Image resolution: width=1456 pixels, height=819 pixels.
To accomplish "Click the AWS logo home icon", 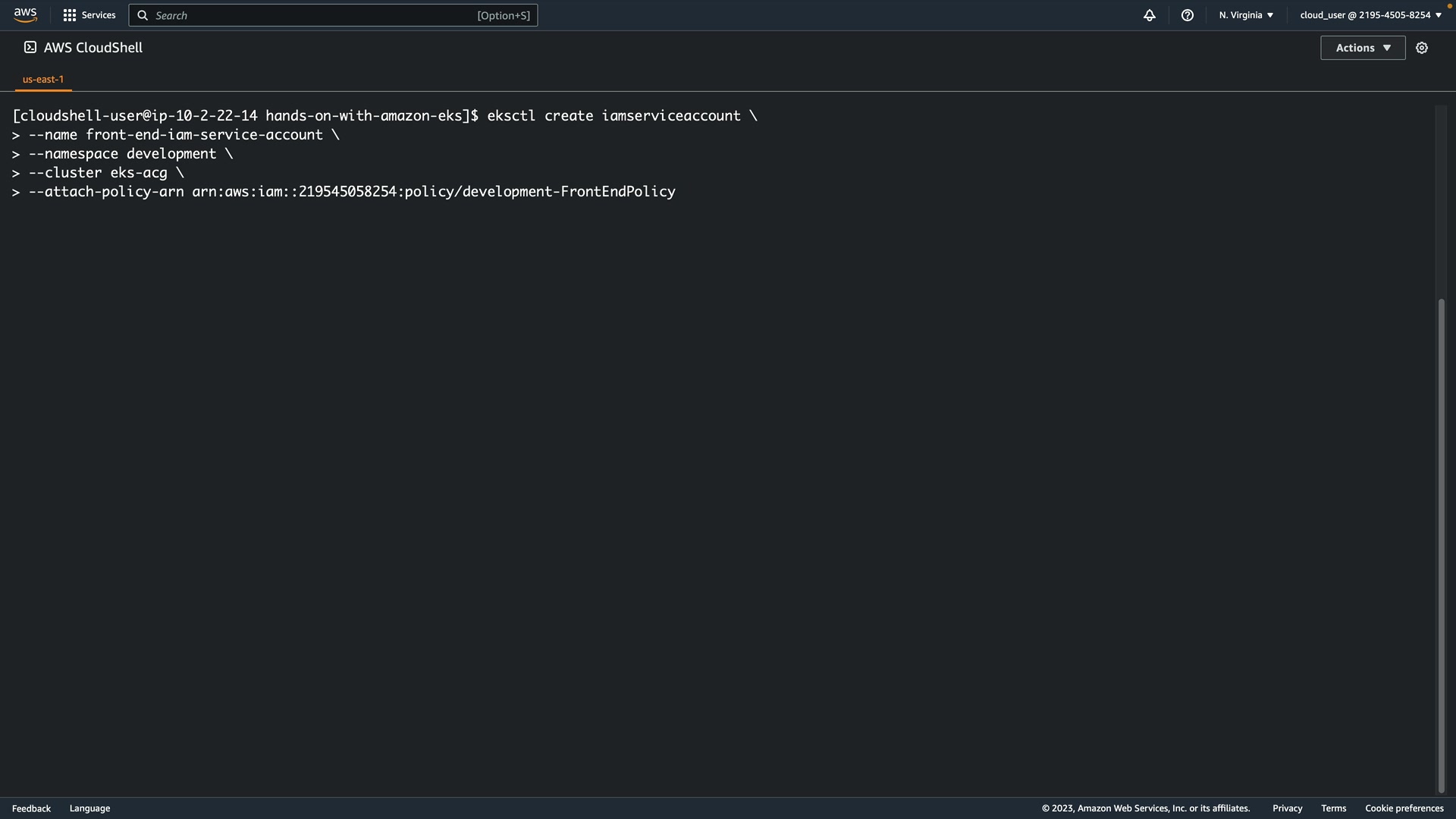I will click(25, 15).
